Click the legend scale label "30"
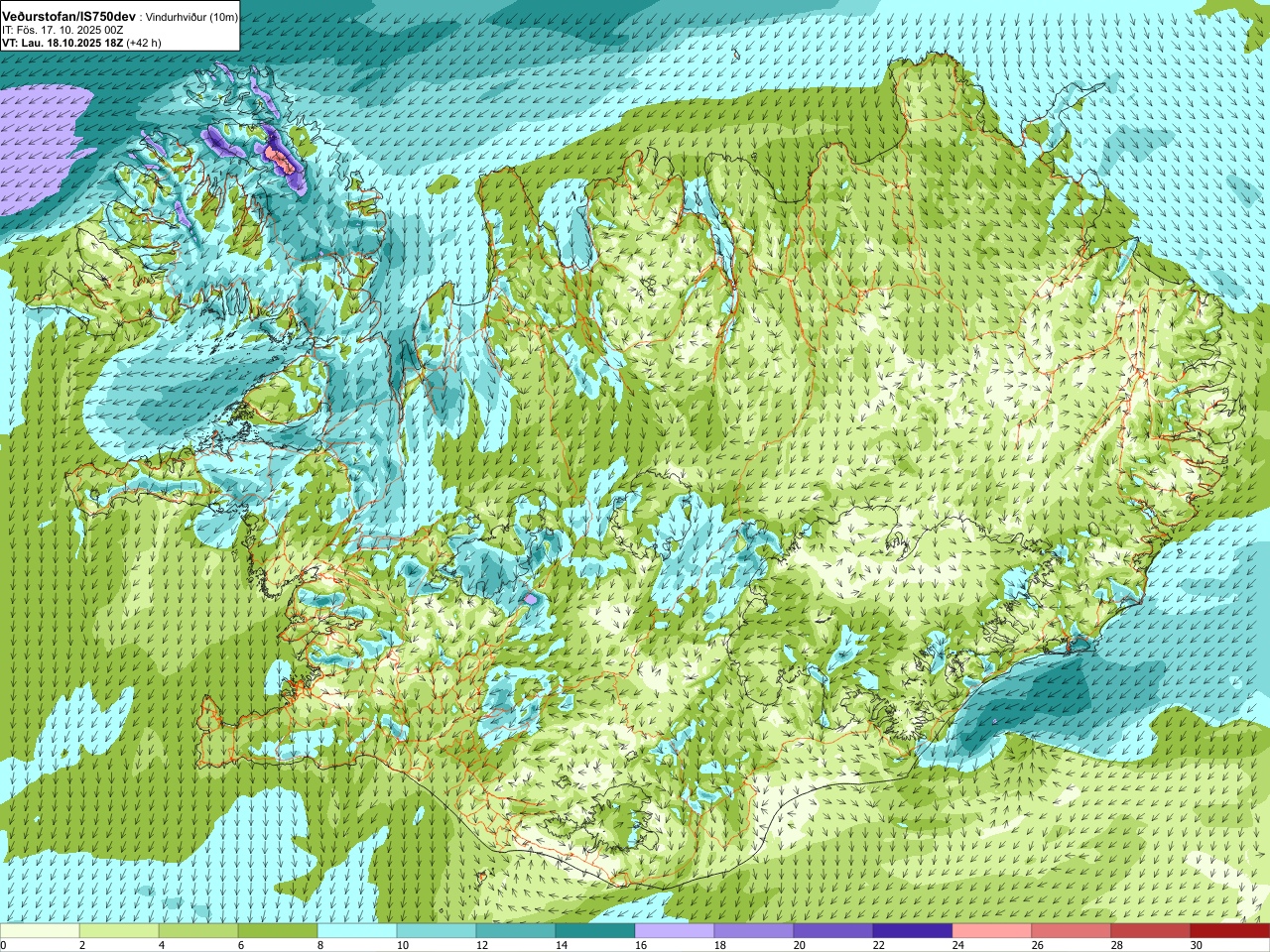1270x952 pixels. point(1197,945)
